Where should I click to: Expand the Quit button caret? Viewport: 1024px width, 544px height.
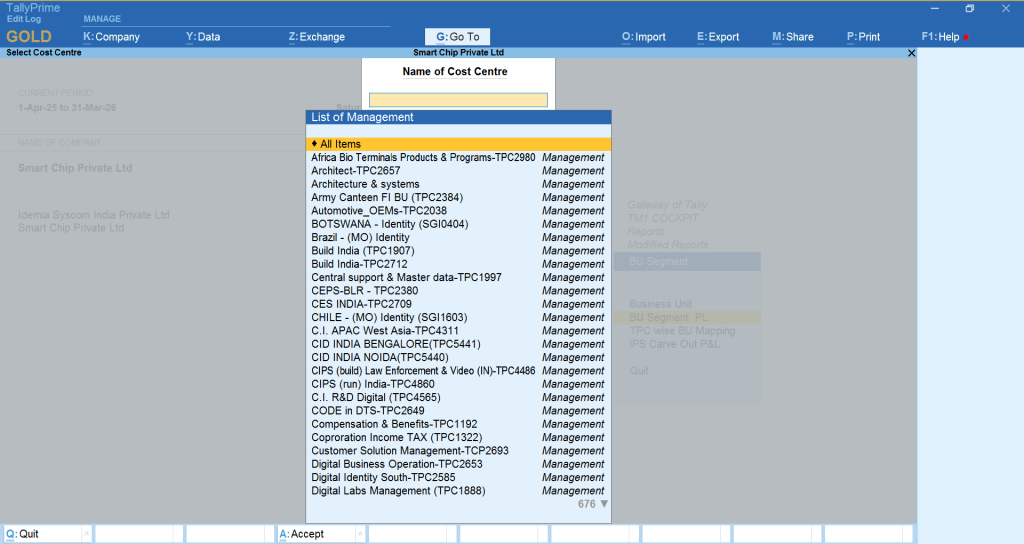(x=85, y=534)
